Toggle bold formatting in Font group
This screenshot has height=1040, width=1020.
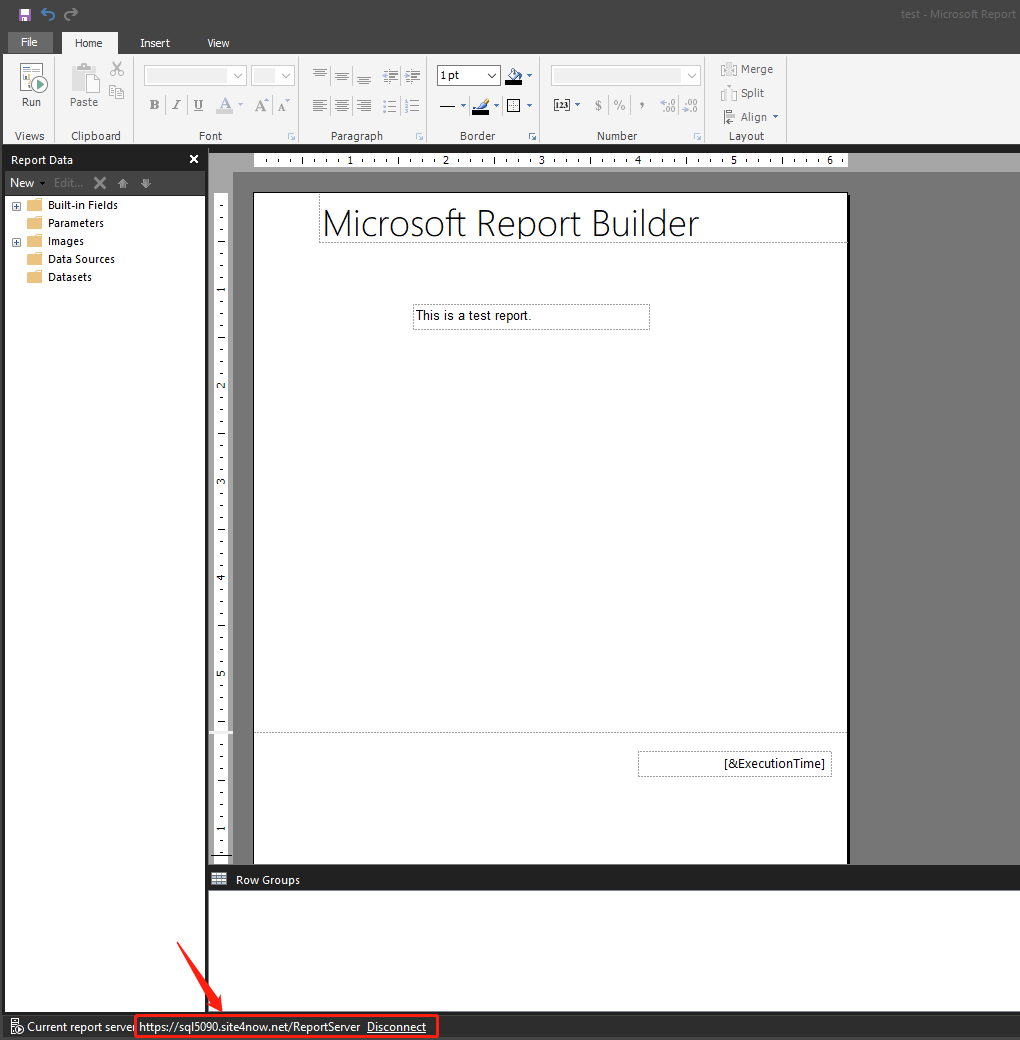(x=153, y=104)
